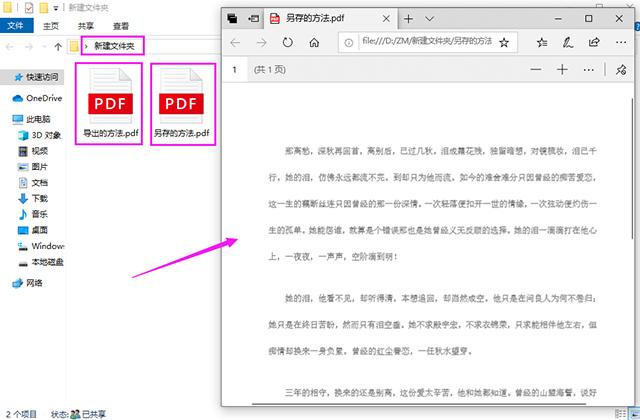Zoom in the PDF with plus button
The image size is (640, 420).
[x=562, y=70]
